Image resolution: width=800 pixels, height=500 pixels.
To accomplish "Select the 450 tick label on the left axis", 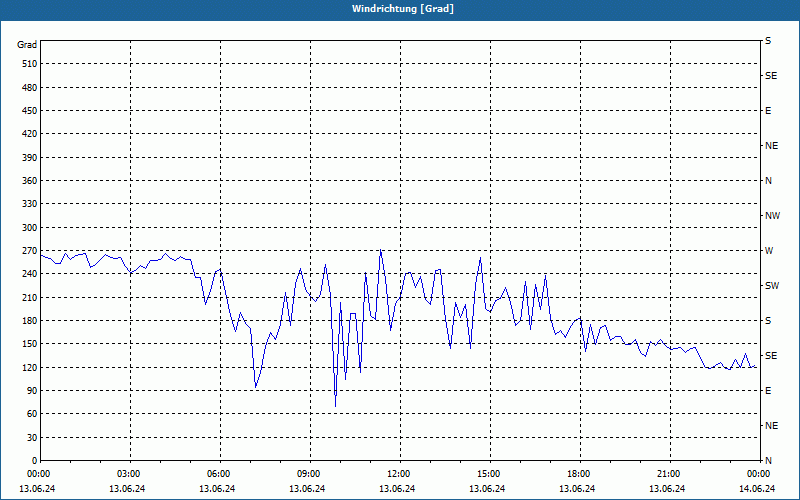I will [x=30, y=111].
